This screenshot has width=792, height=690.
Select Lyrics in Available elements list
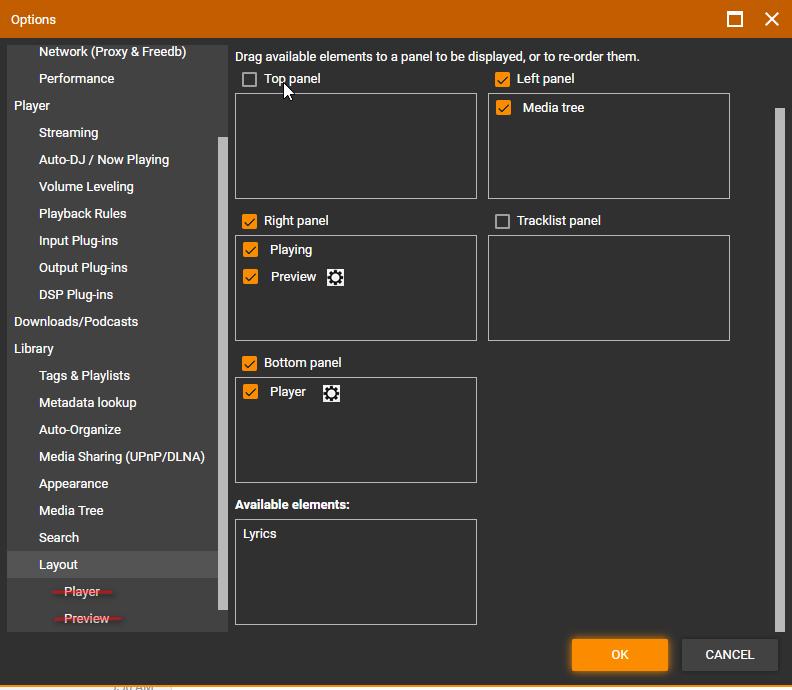point(260,534)
